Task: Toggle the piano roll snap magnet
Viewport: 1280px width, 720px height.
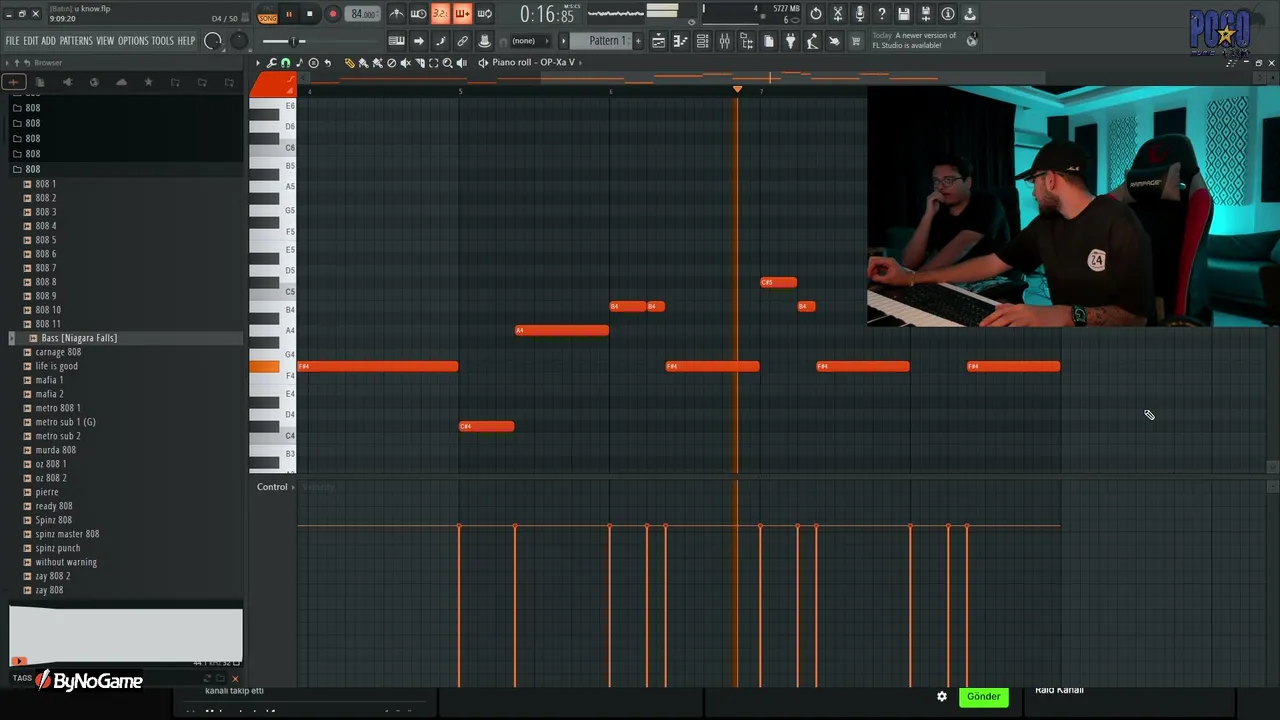Action: pyautogui.click(x=286, y=63)
